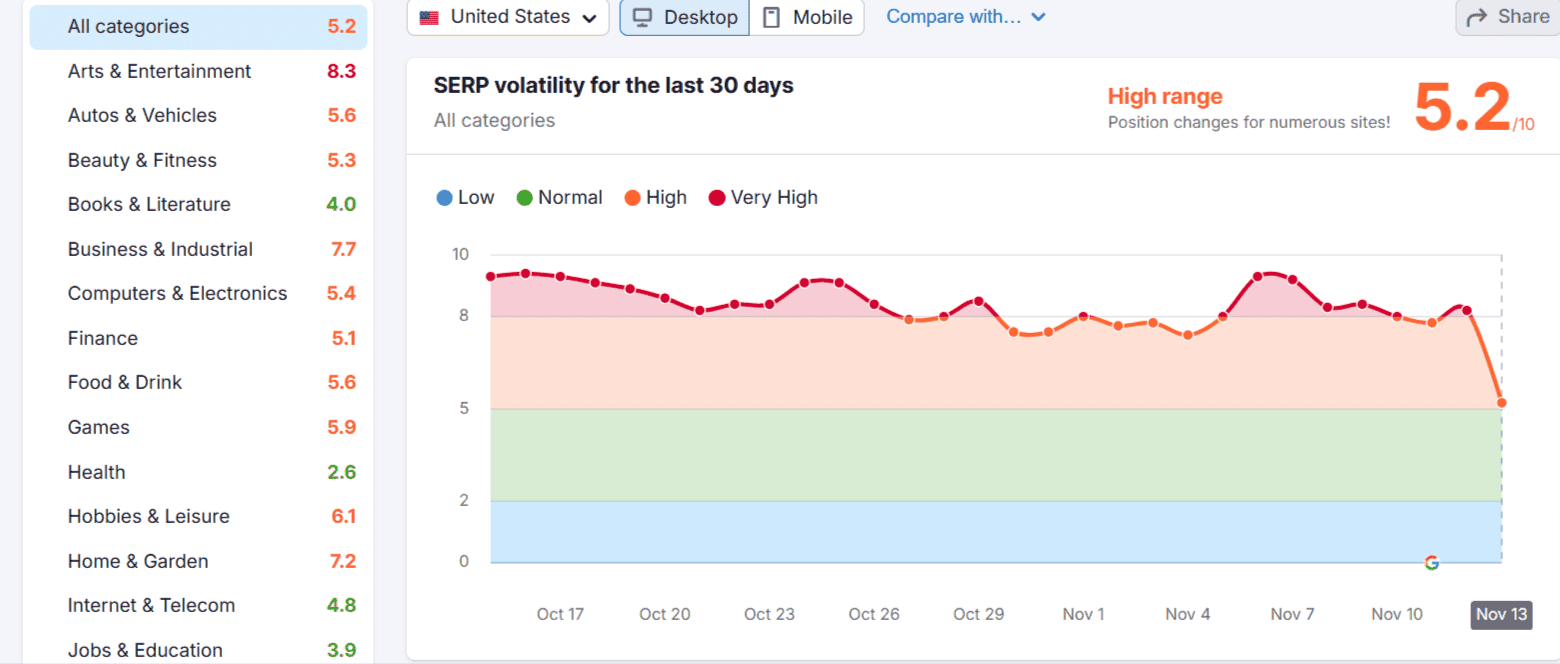Toggle the Desktop view option
Viewport: 1560px width, 664px height.
(x=684, y=17)
